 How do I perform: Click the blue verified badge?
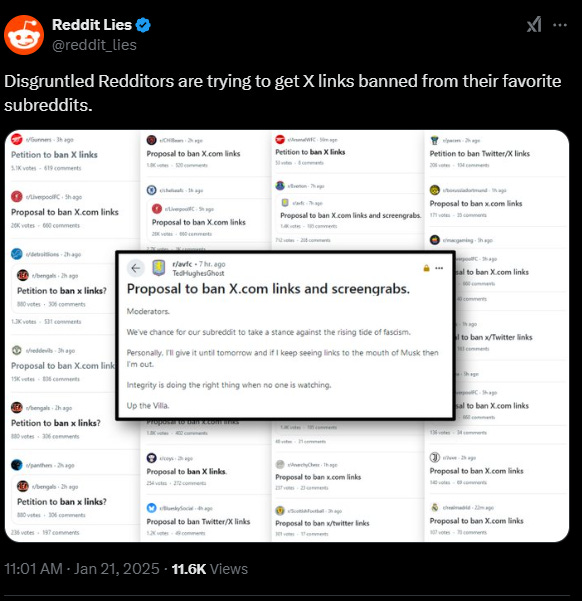tap(143, 25)
